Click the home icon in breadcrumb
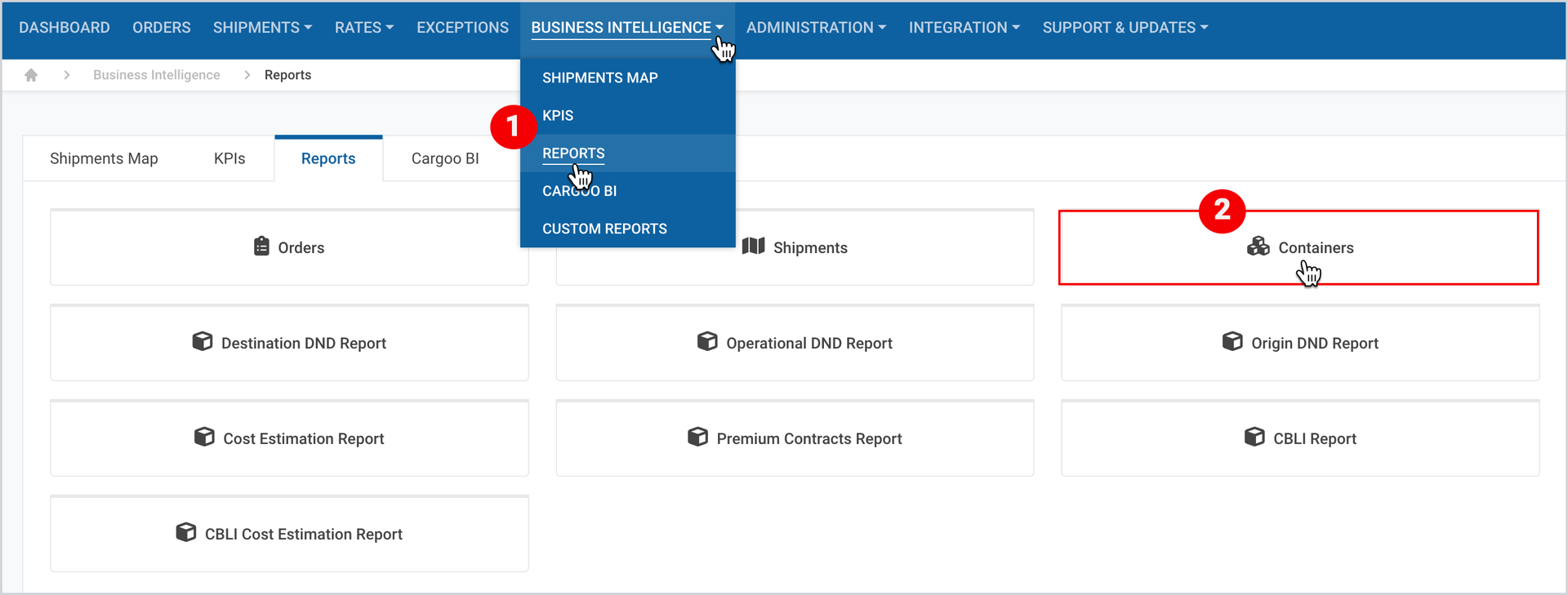The width and height of the screenshot is (1568, 595). [x=31, y=75]
